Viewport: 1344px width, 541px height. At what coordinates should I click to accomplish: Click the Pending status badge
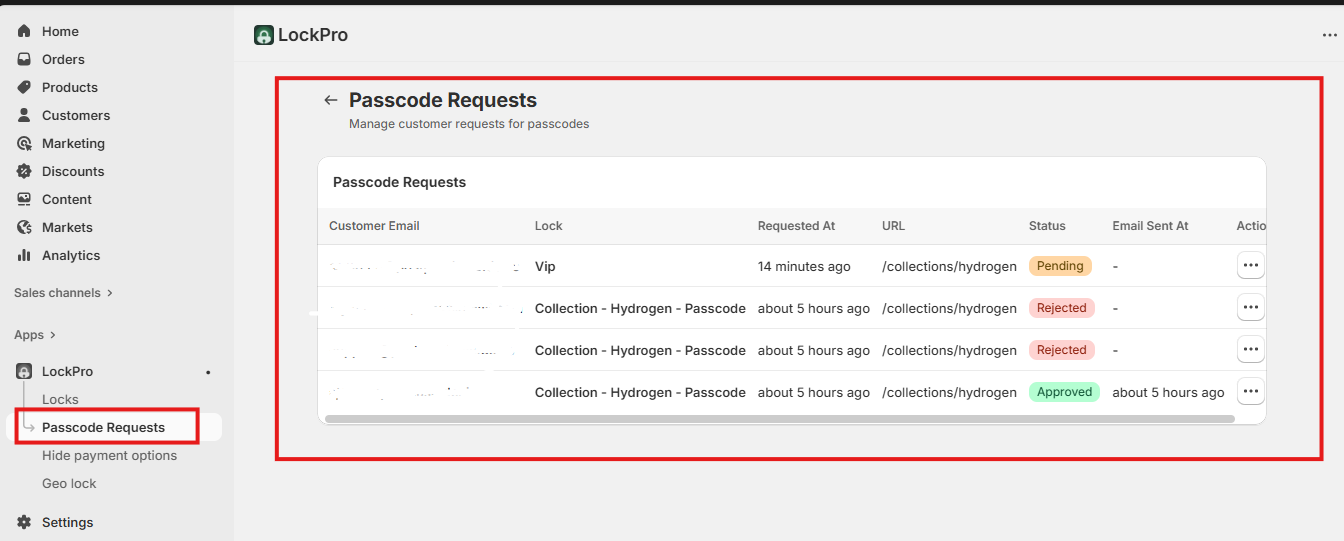click(1060, 266)
